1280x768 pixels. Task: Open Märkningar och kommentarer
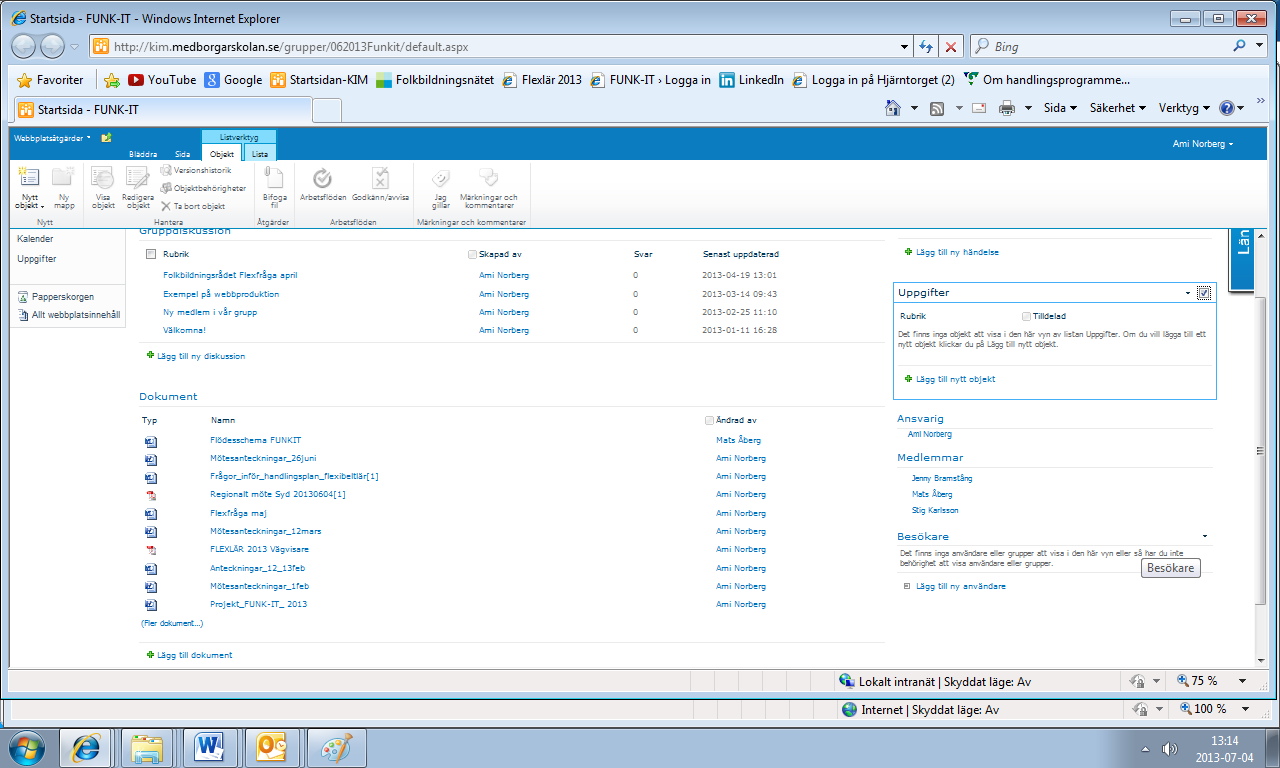pyautogui.click(x=488, y=187)
